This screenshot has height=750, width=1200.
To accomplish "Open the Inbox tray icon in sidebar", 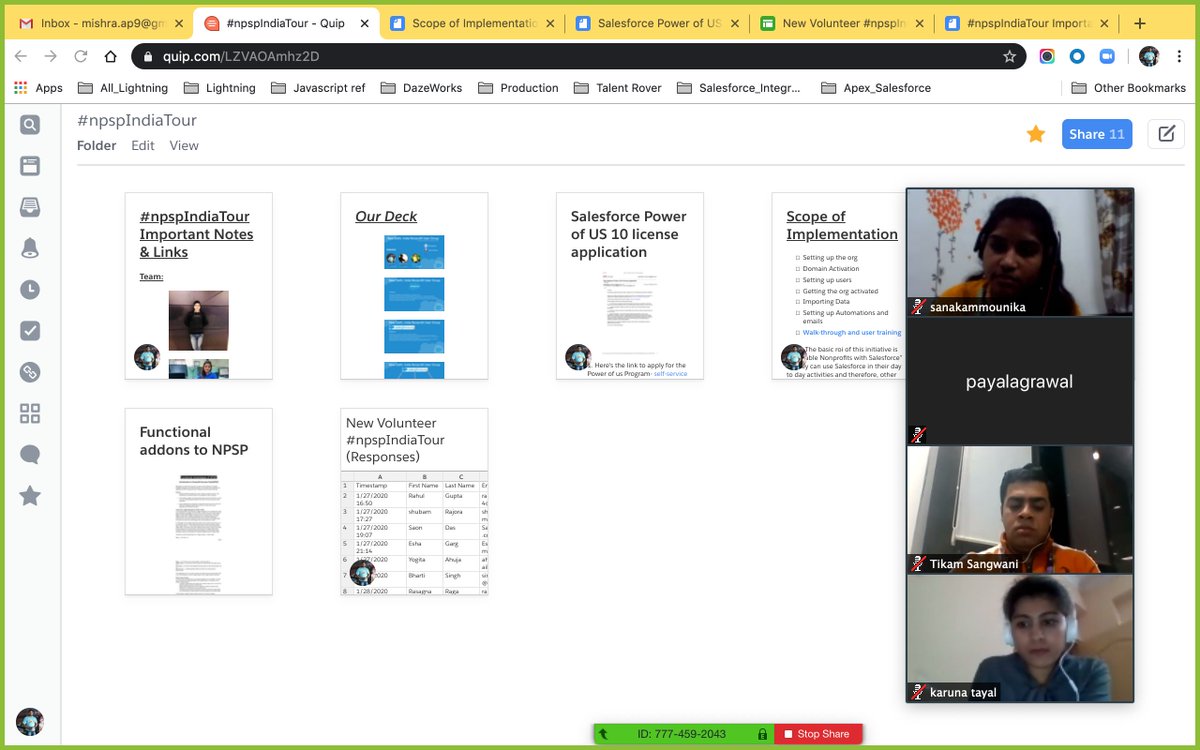I will (30, 207).
